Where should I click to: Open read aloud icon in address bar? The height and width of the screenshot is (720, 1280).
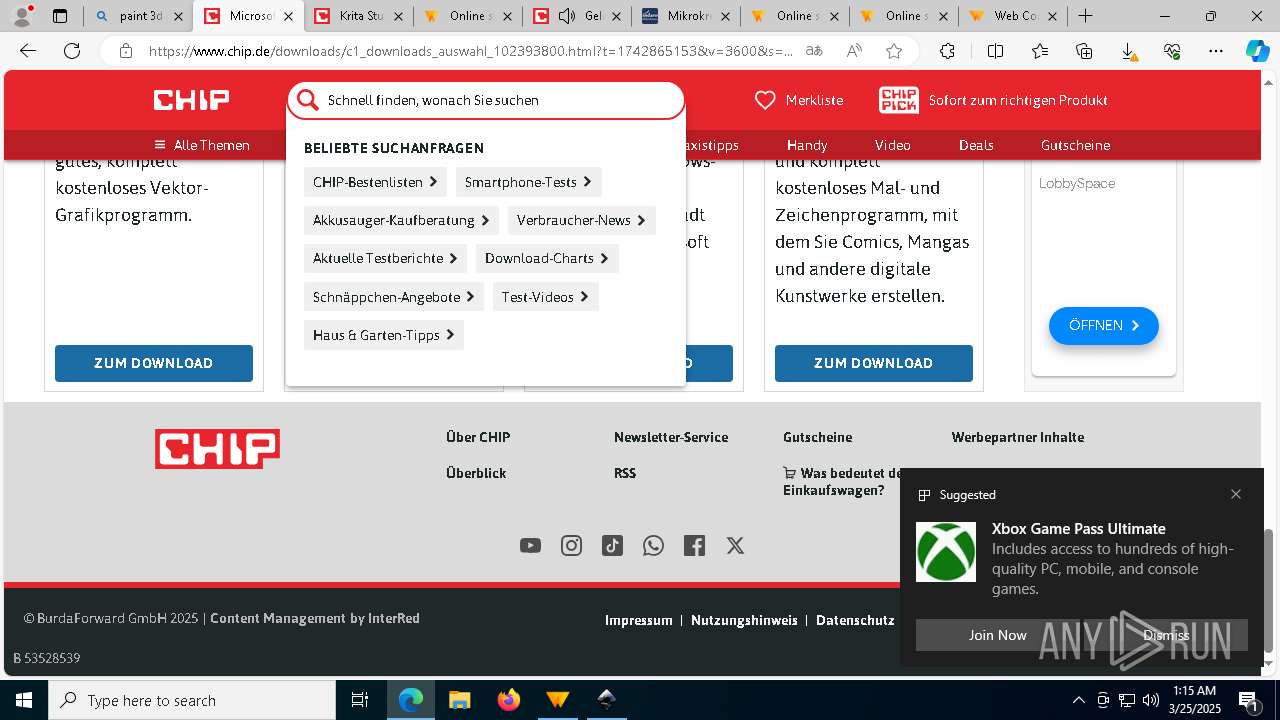point(853,51)
